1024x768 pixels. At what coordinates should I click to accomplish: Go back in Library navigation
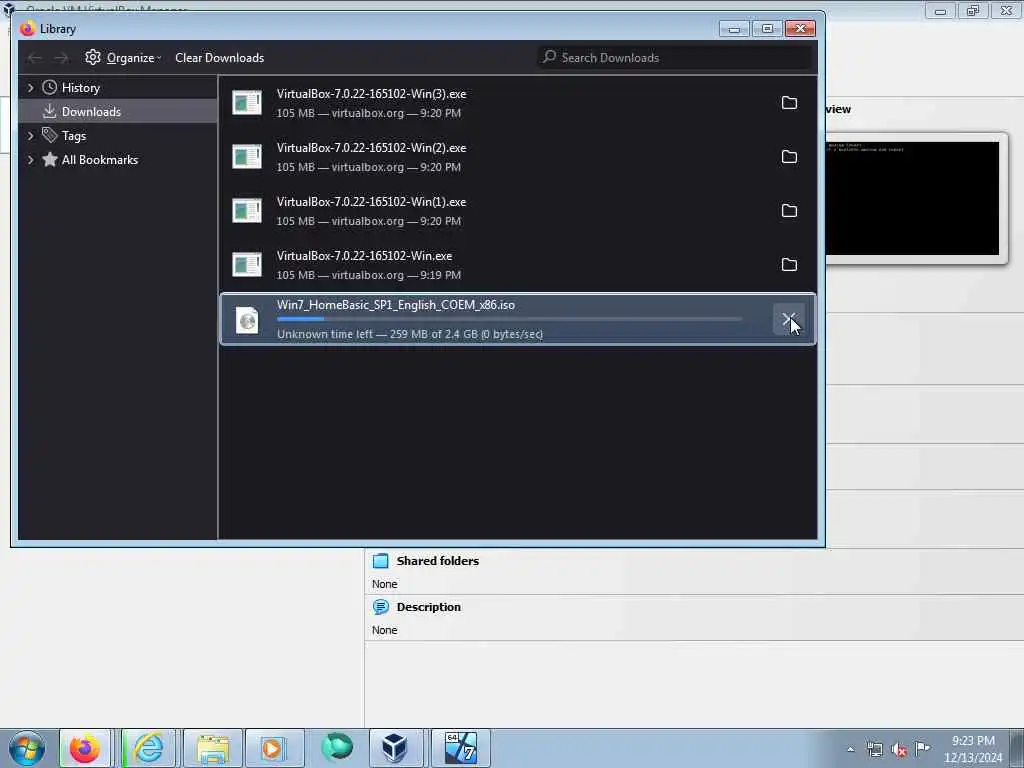click(x=35, y=58)
